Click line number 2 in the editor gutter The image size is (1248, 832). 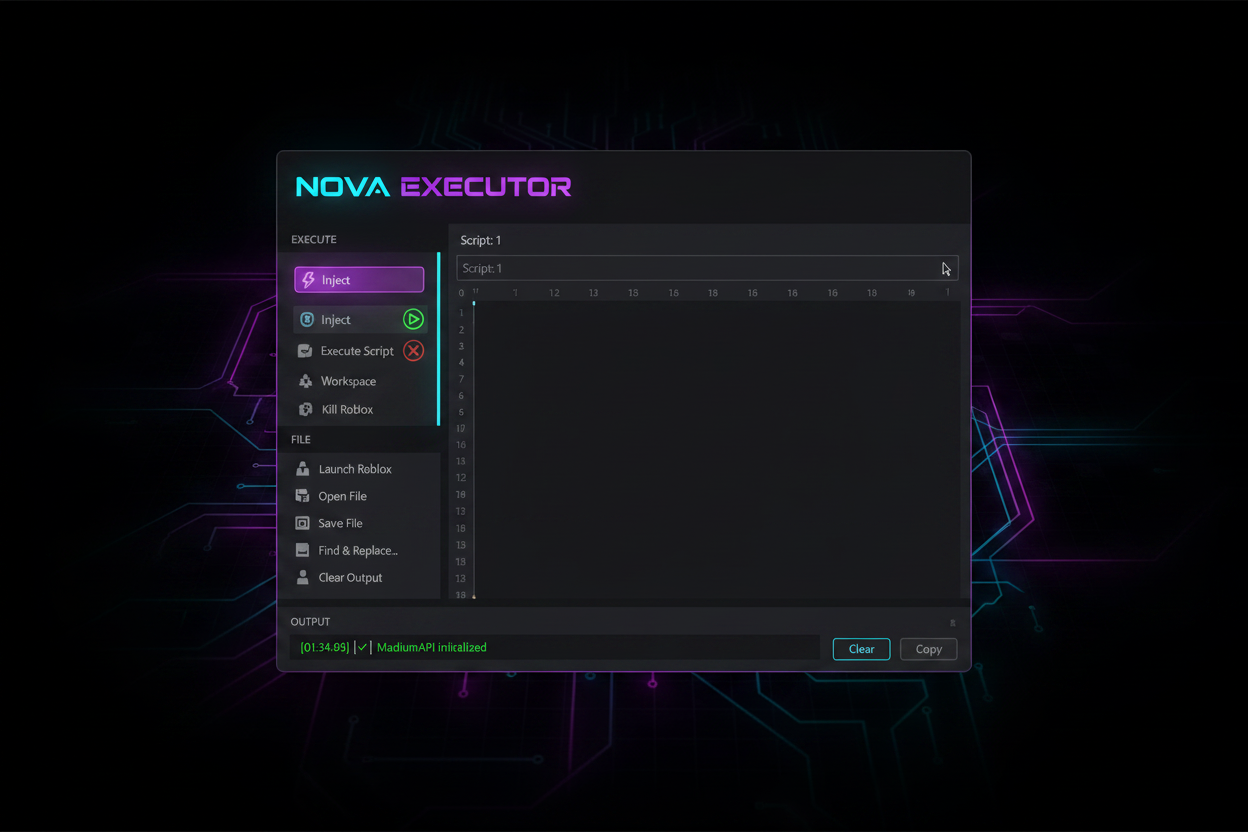point(461,330)
